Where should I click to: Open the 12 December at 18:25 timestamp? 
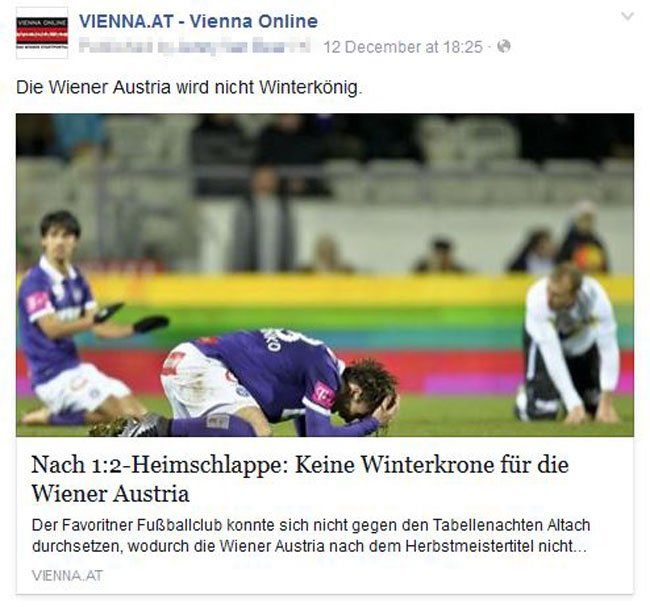click(403, 47)
